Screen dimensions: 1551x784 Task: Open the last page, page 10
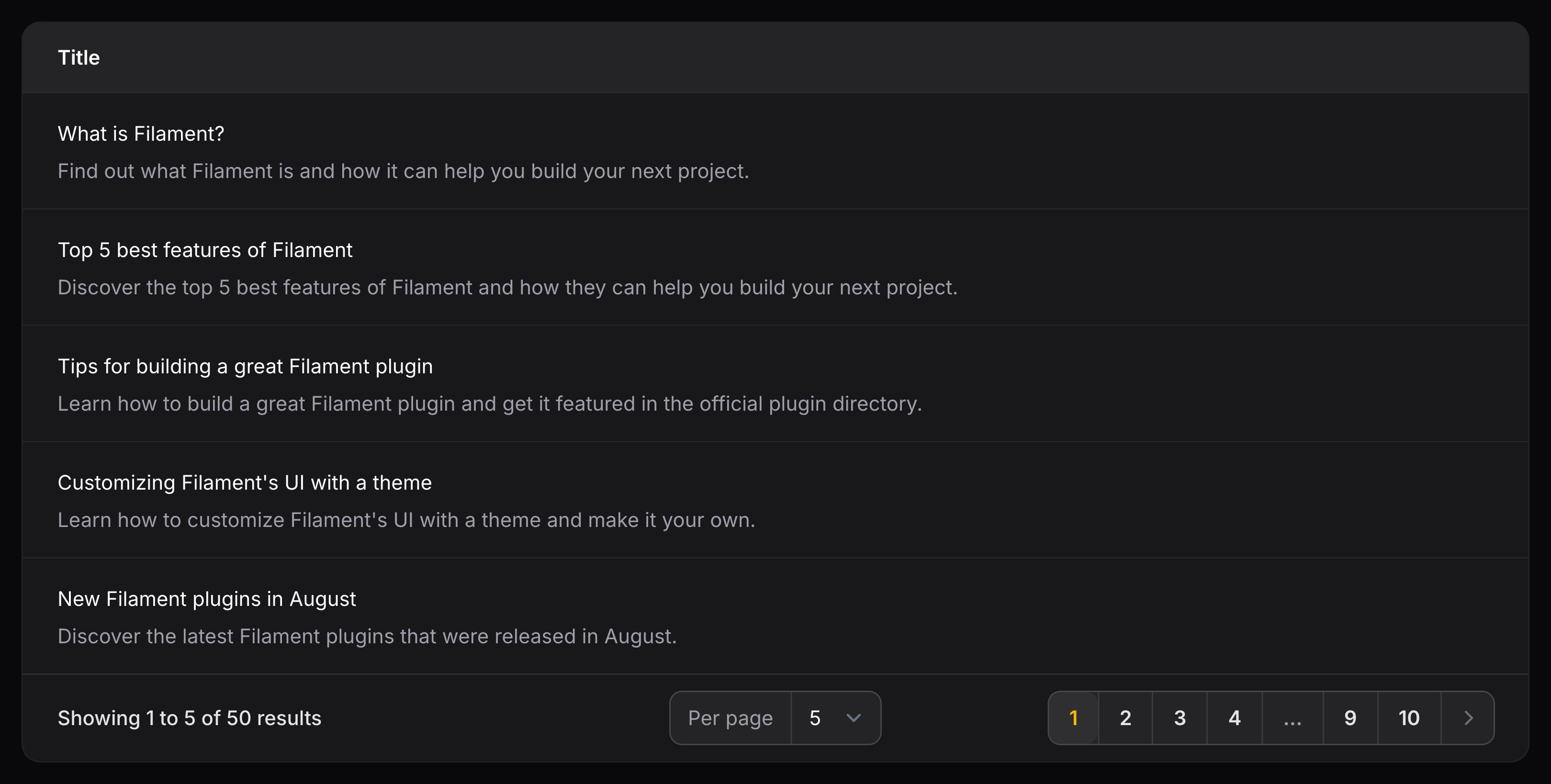[1409, 718]
